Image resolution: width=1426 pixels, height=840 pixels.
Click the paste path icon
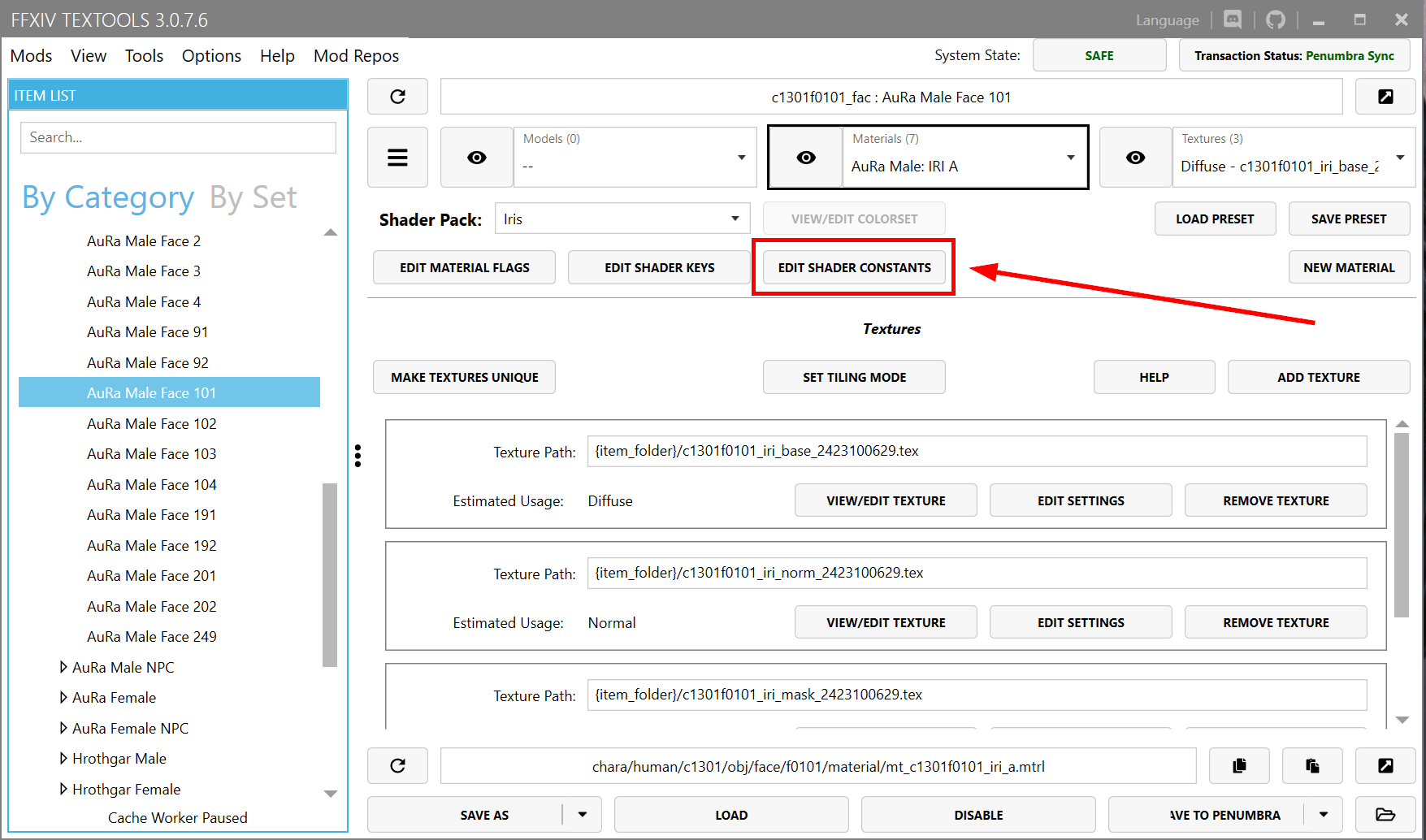coord(1312,766)
